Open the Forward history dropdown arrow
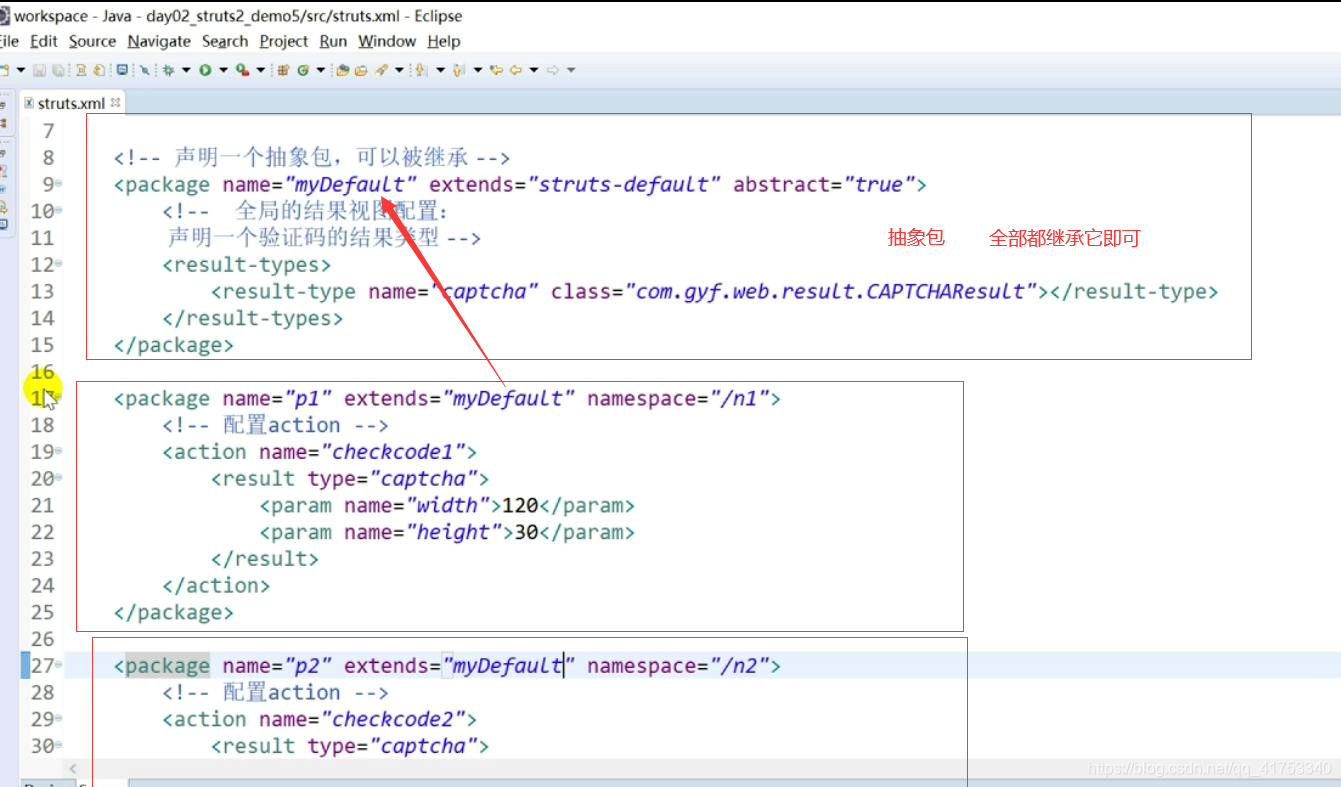The image size is (1341, 787). tap(571, 70)
